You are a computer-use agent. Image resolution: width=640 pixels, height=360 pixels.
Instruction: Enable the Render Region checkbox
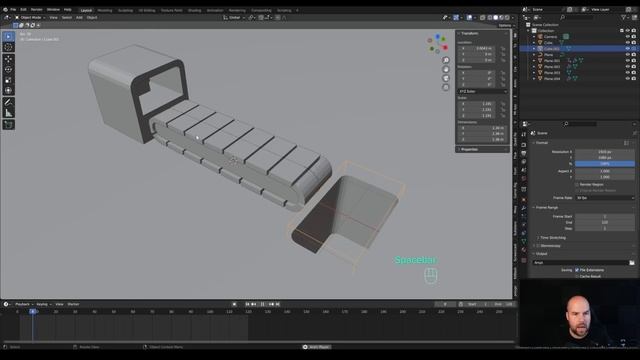[x=577, y=184]
